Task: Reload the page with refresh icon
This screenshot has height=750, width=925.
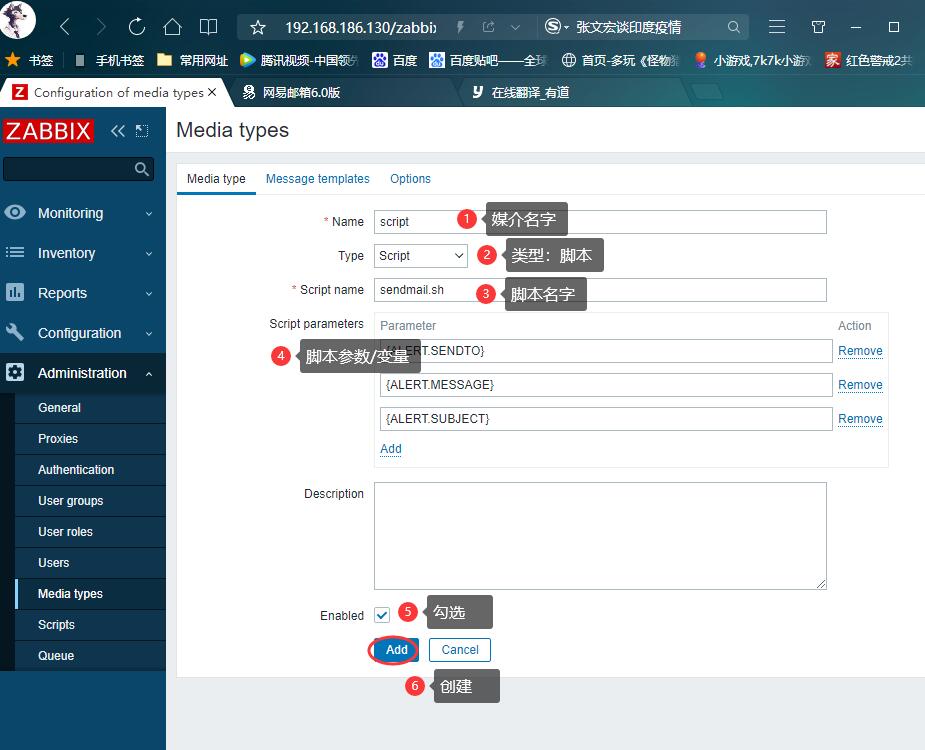Action: (x=137, y=27)
